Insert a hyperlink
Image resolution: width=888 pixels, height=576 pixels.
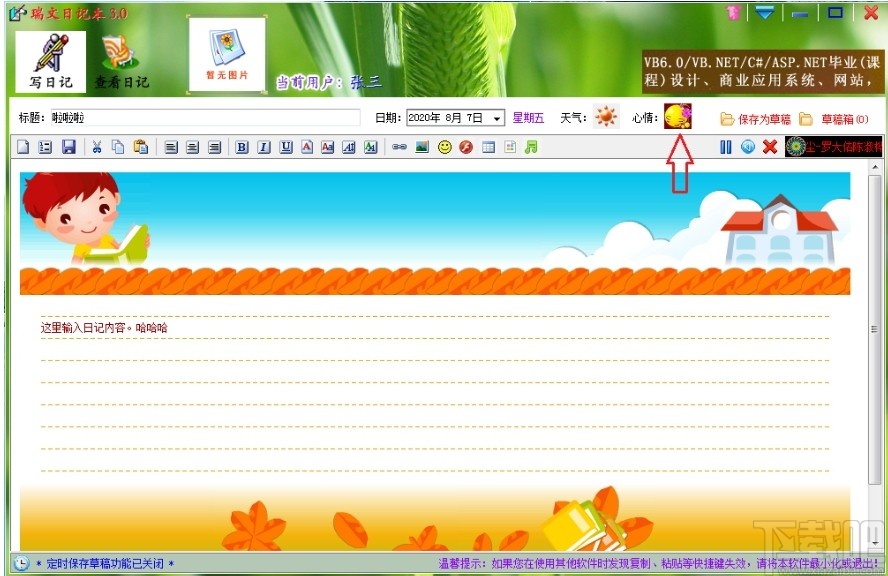pos(399,147)
